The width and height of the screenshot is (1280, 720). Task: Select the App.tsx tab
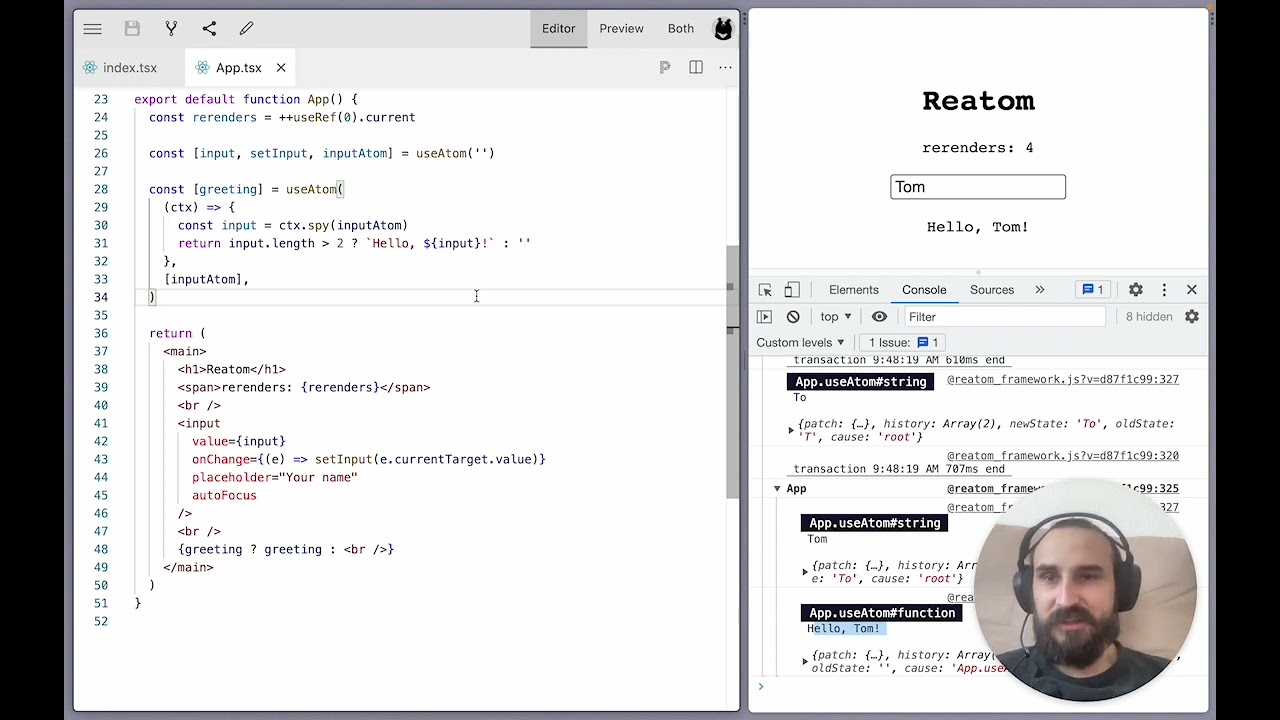239,68
